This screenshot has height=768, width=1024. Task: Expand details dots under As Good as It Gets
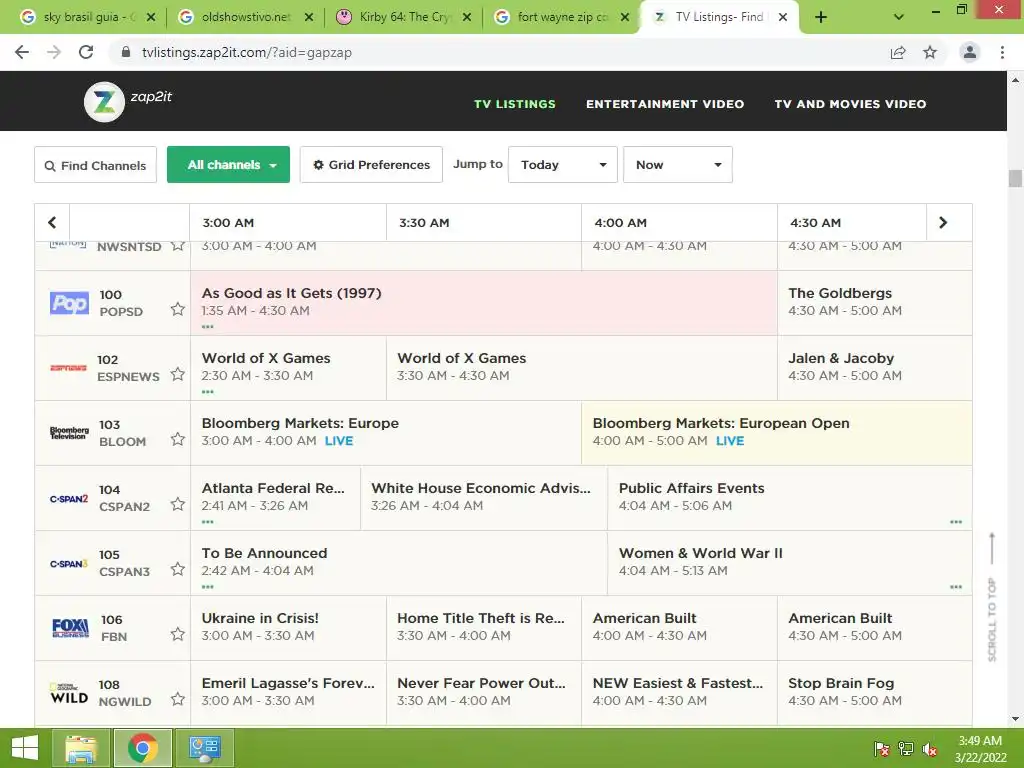point(208,327)
